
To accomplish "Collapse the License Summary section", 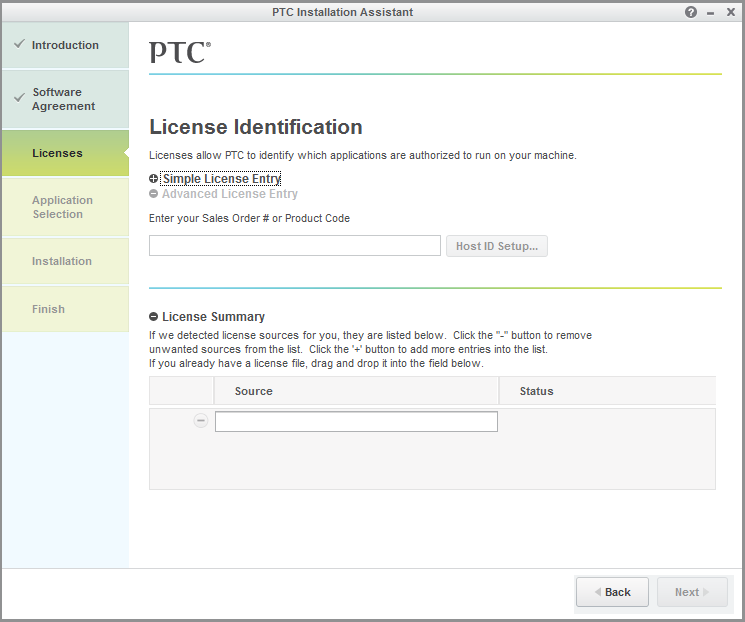I will pyautogui.click(x=153, y=316).
